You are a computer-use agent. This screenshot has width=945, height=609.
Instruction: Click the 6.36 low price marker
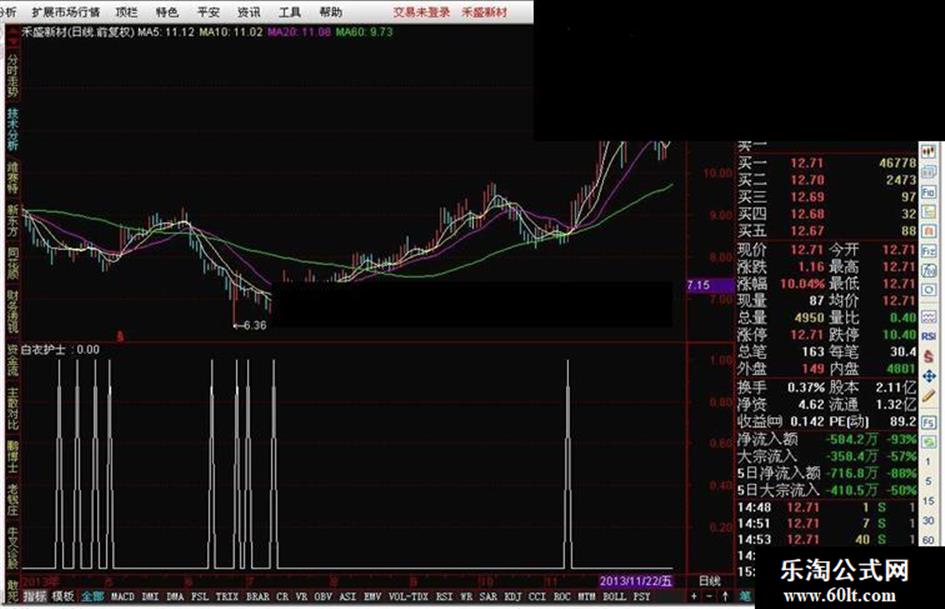pos(250,325)
